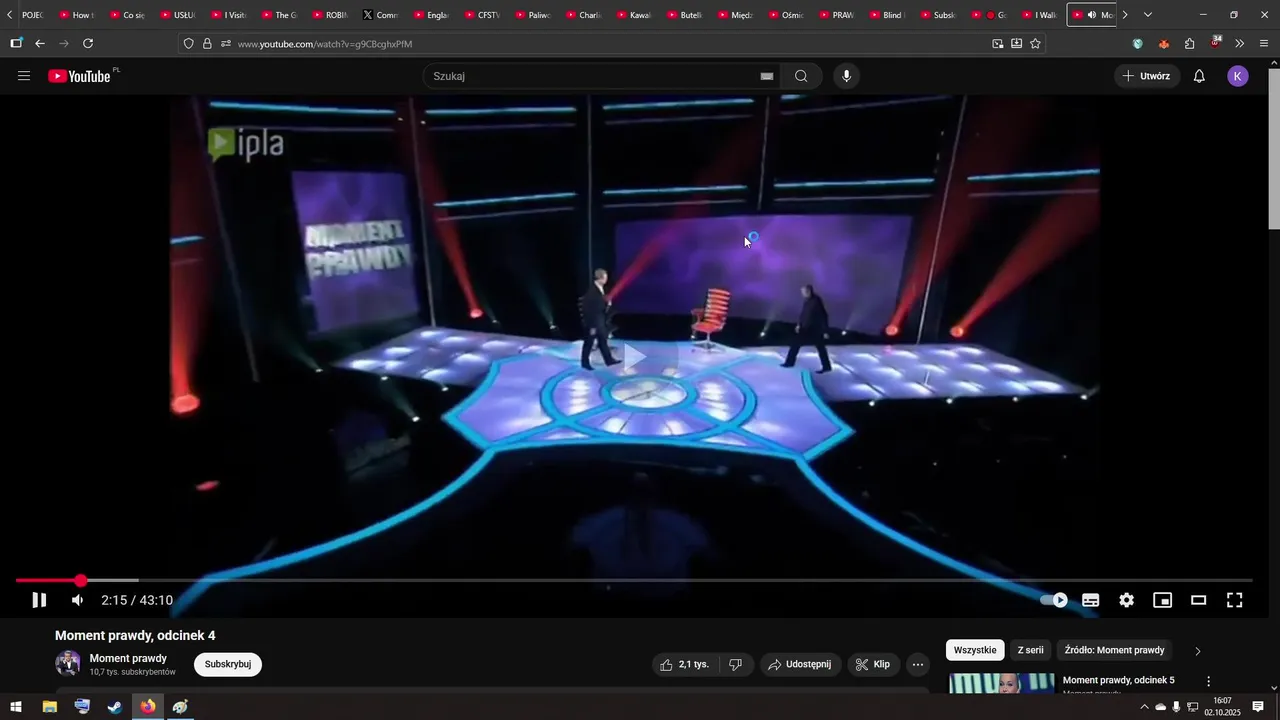This screenshot has height=720, width=1280.
Task: Open the YouTube guide hamburger menu
Action: [x=24, y=76]
